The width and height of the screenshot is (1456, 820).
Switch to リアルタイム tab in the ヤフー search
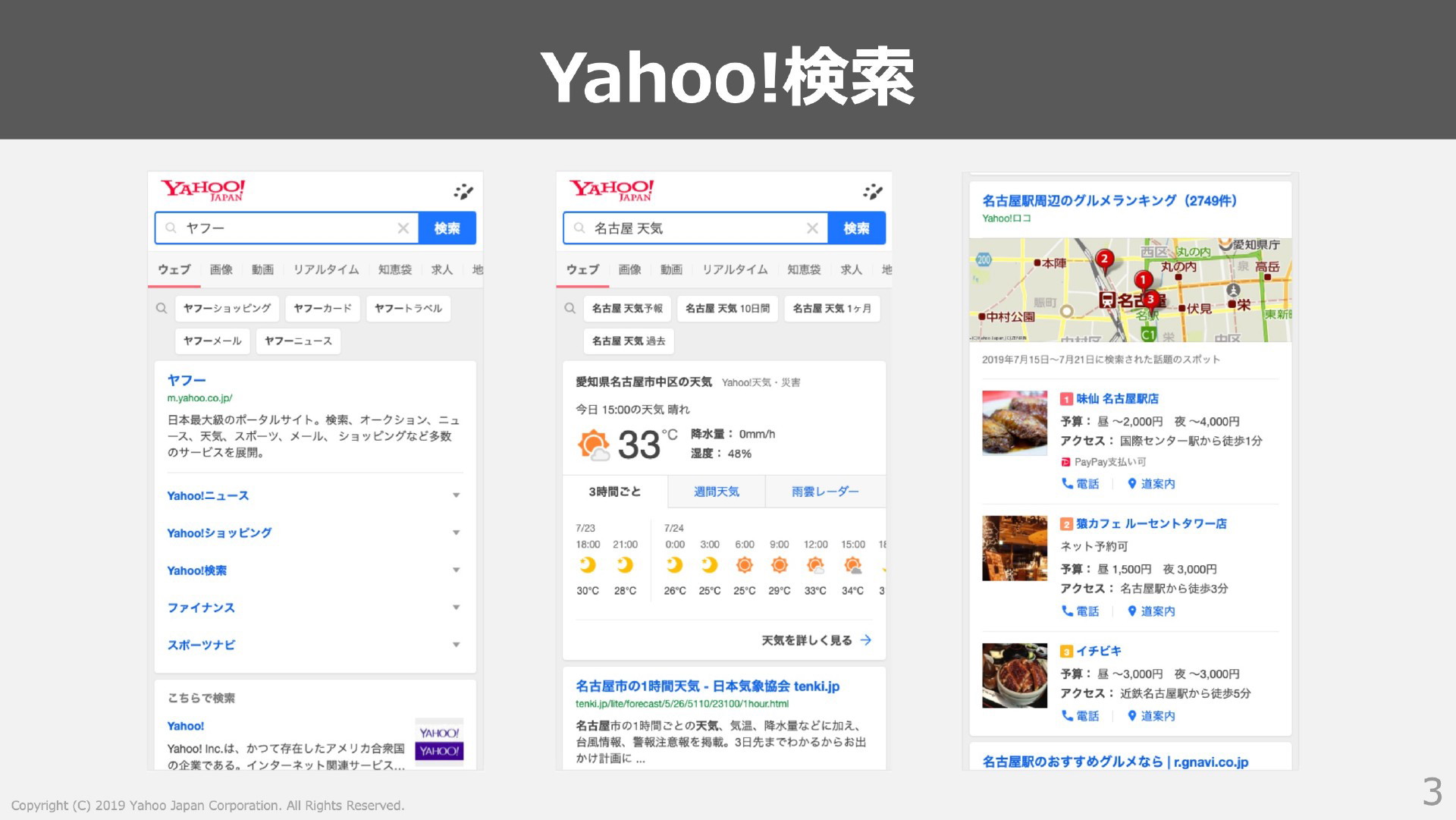(326, 269)
